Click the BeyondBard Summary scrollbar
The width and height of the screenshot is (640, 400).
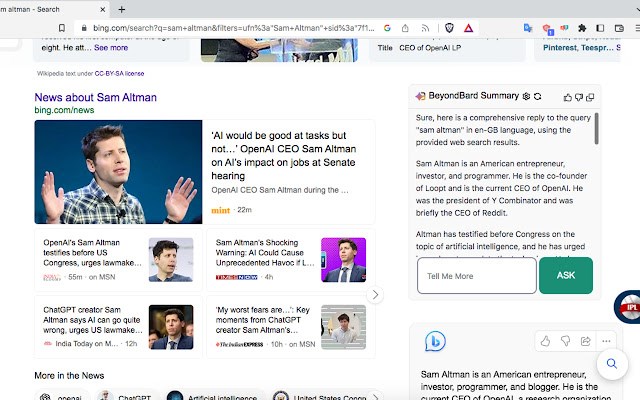coord(596,129)
